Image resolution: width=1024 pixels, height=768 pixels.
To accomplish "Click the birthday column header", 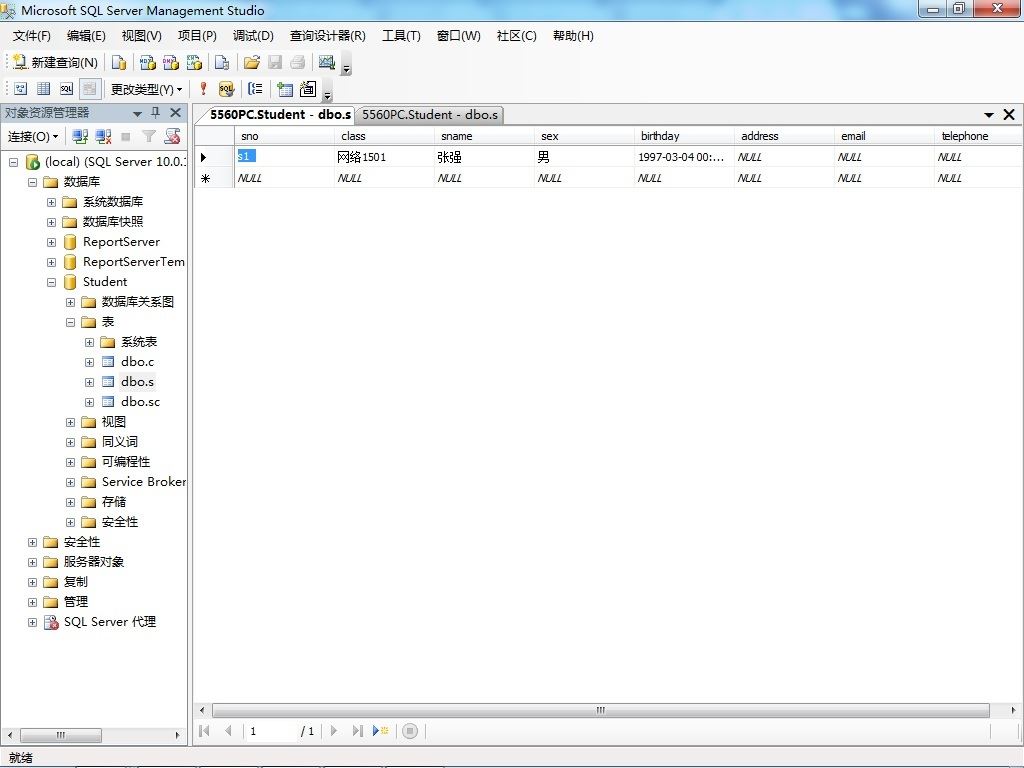I will tap(683, 136).
